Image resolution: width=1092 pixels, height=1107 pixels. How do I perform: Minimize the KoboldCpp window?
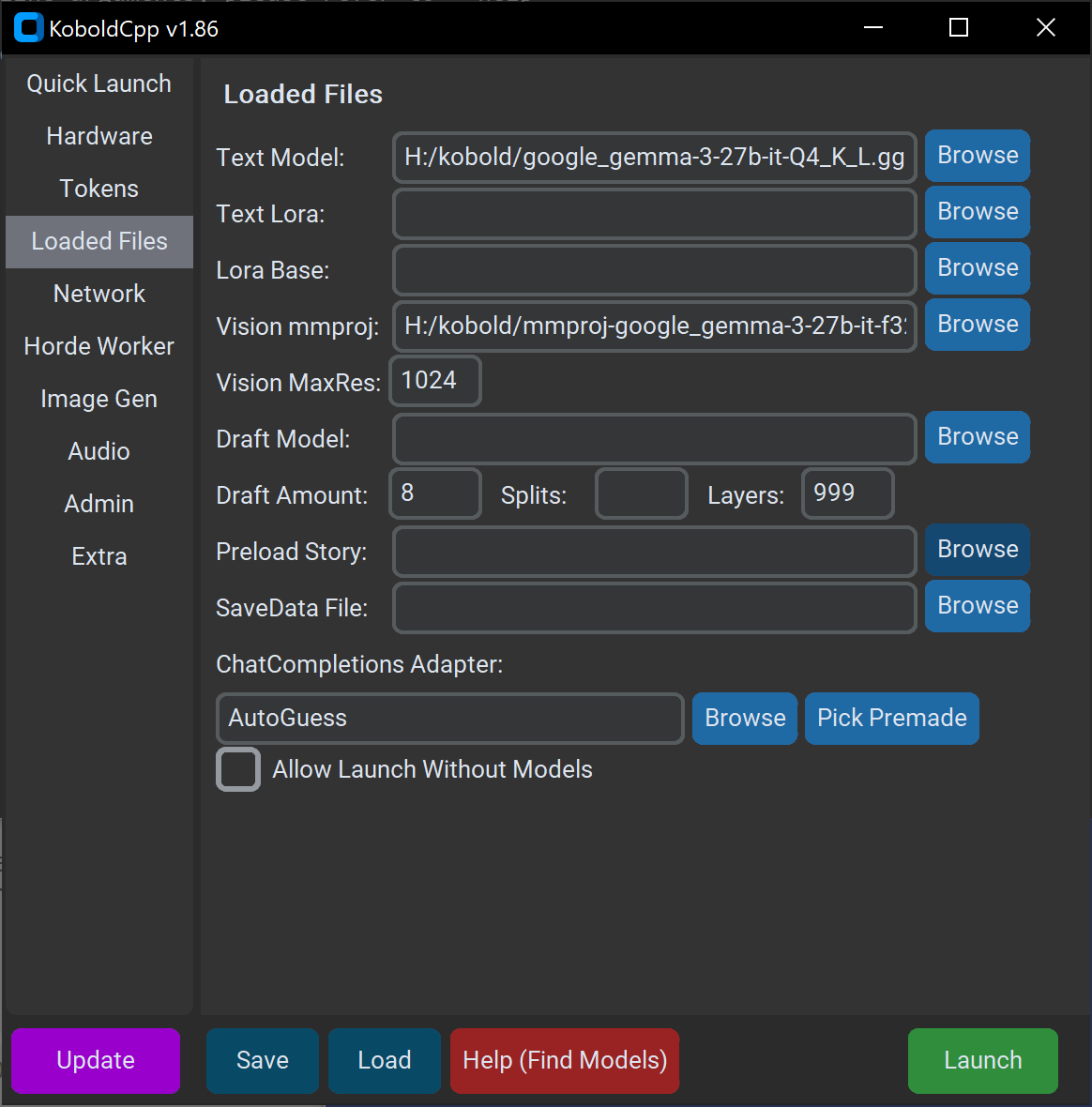click(873, 27)
